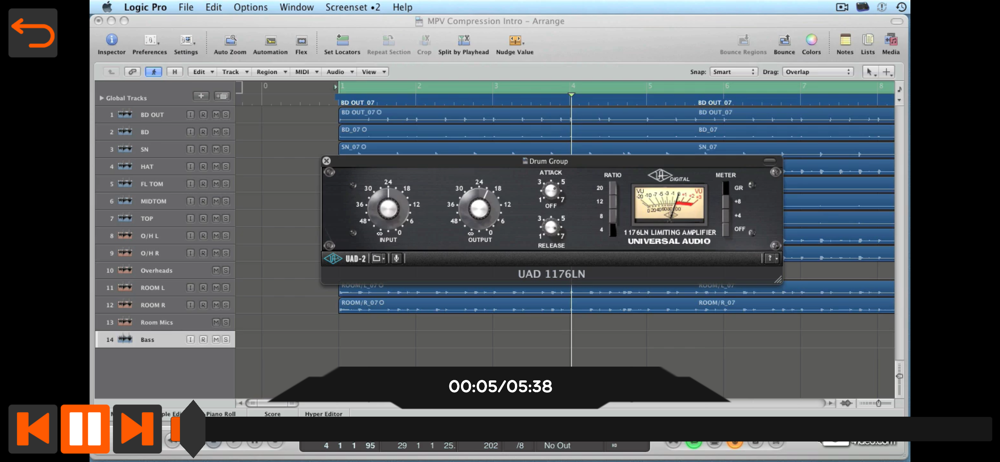Solo the Room Mics track

(225, 322)
